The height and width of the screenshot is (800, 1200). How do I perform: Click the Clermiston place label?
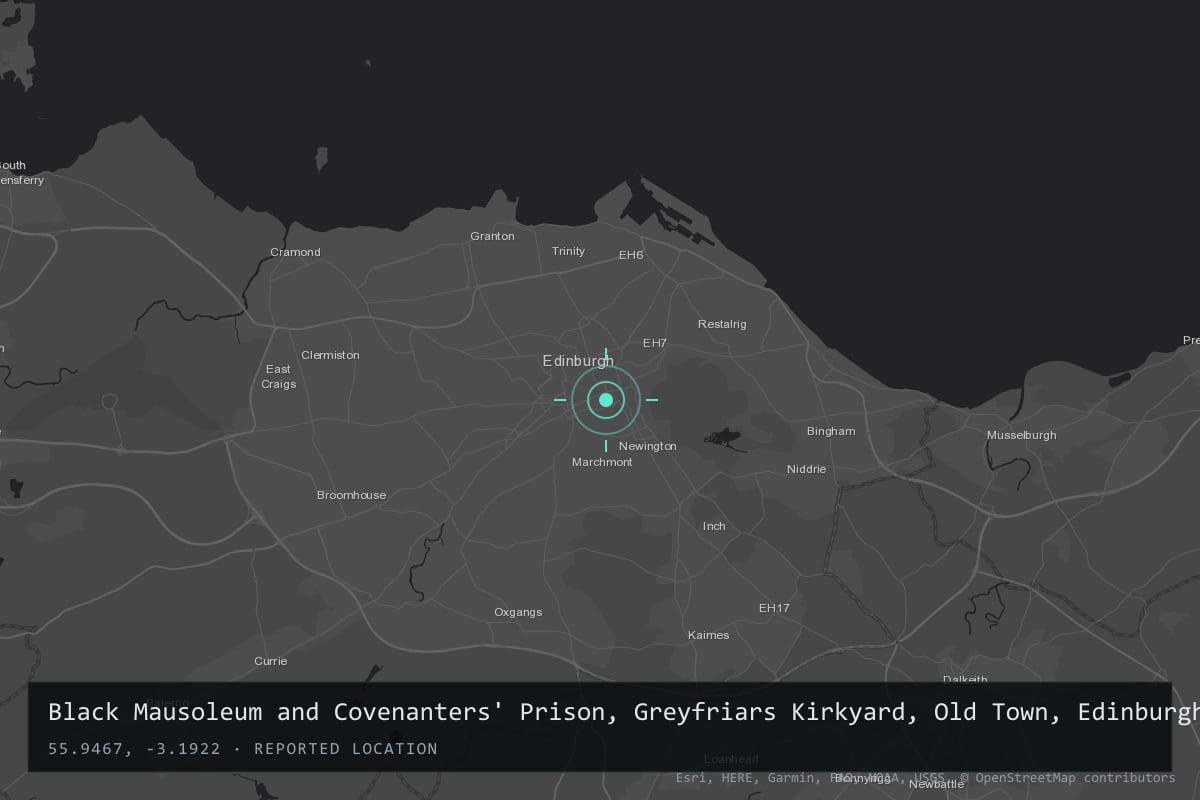(x=330, y=355)
